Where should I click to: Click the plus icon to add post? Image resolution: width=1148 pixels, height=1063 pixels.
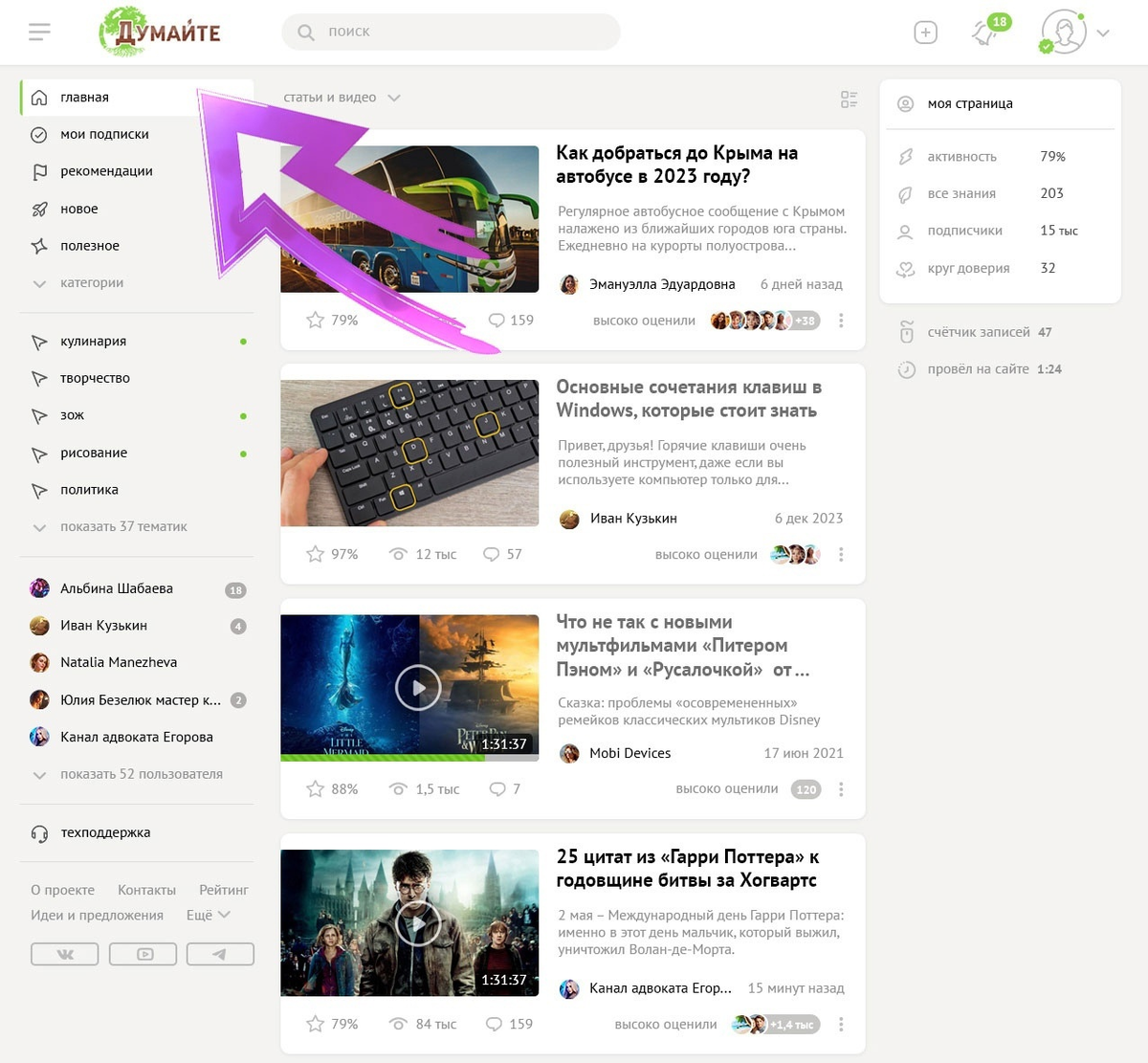pyautogui.click(x=925, y=33)
